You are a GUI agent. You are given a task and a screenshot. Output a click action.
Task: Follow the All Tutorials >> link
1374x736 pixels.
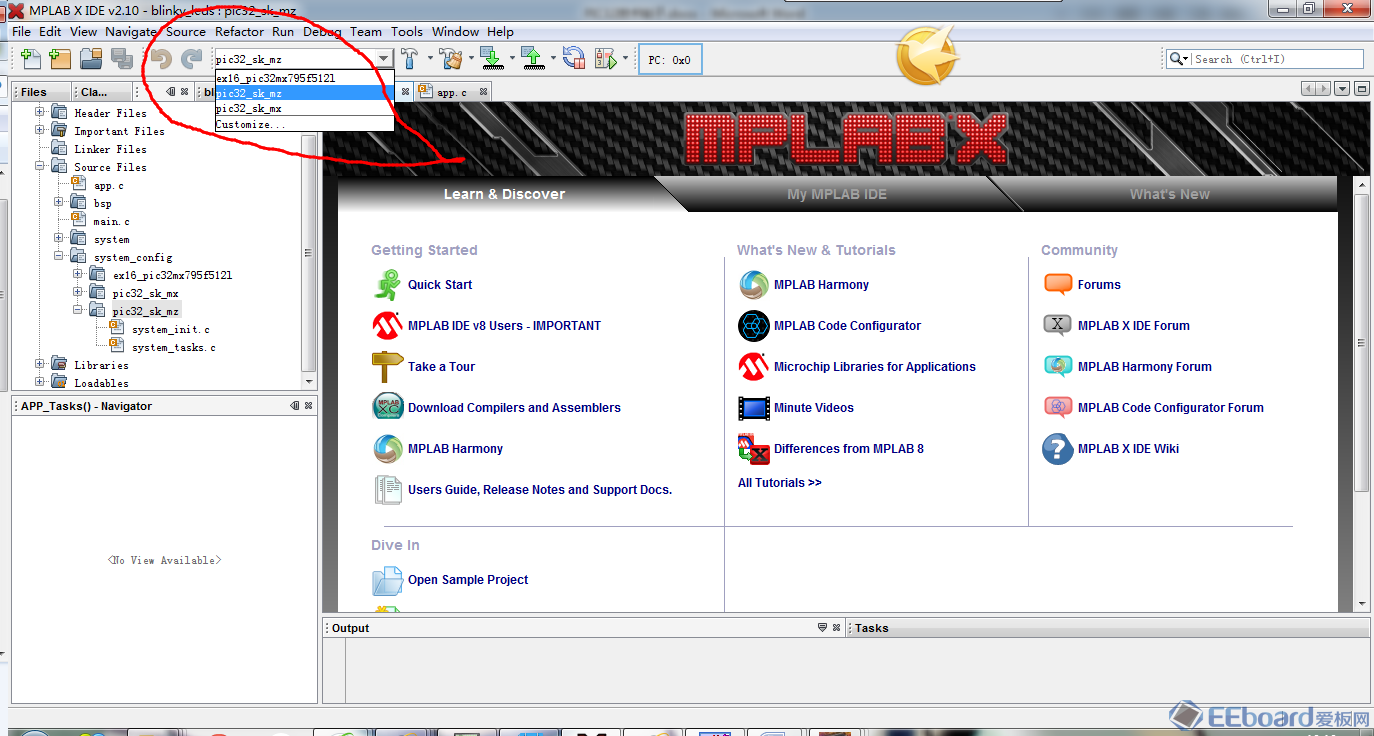[779, 483]
